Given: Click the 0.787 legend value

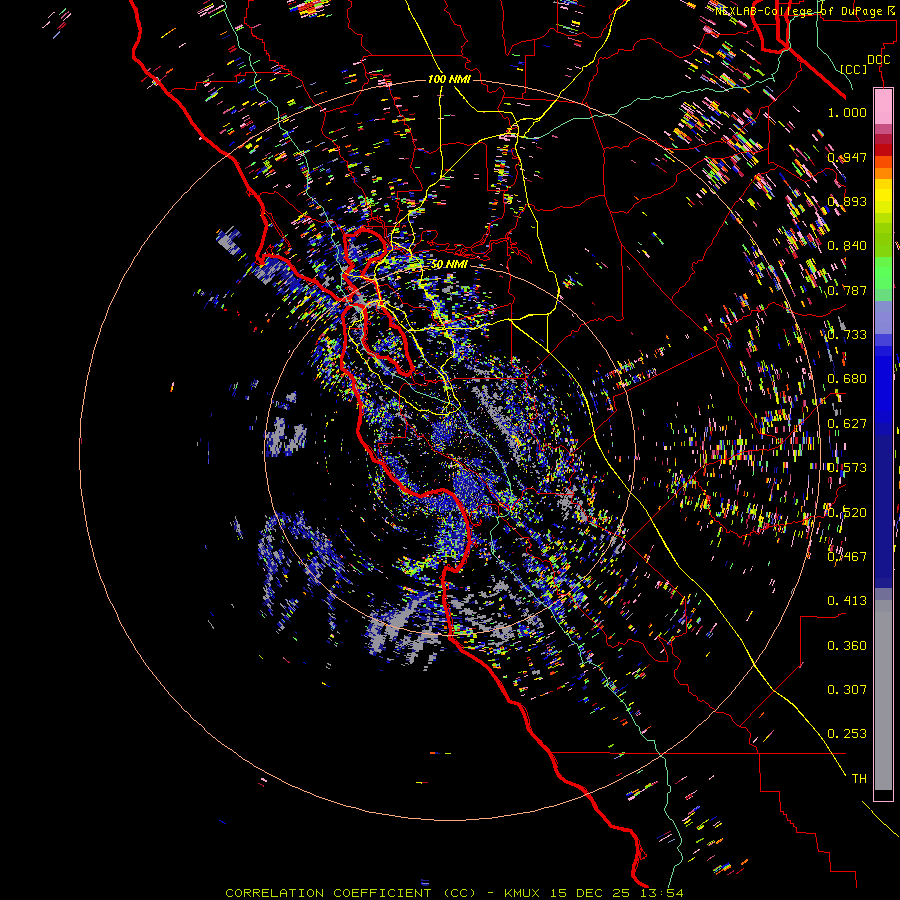Looking at the screenshot, I should (847, 290).
